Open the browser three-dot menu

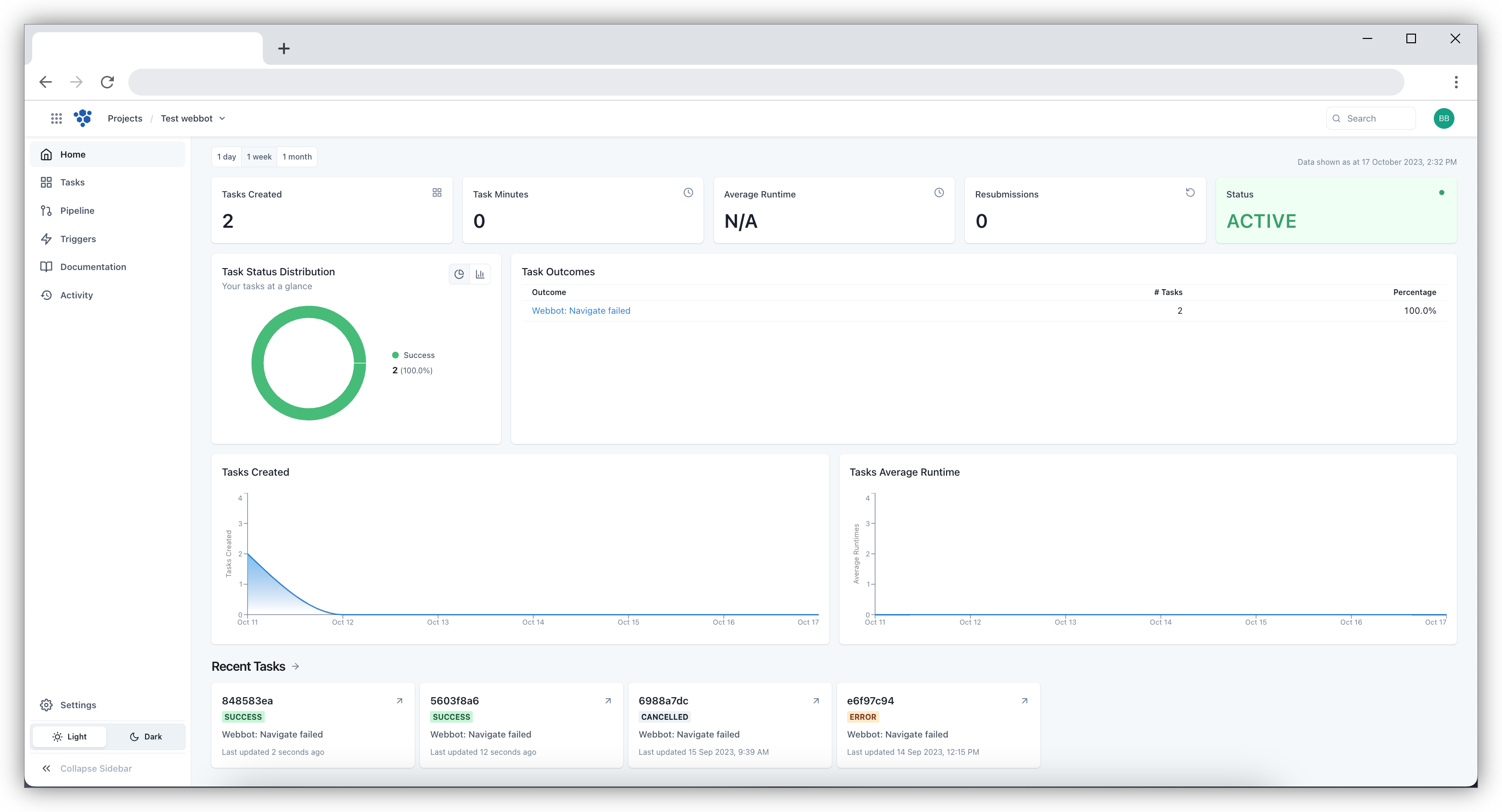click(1456, 82)
